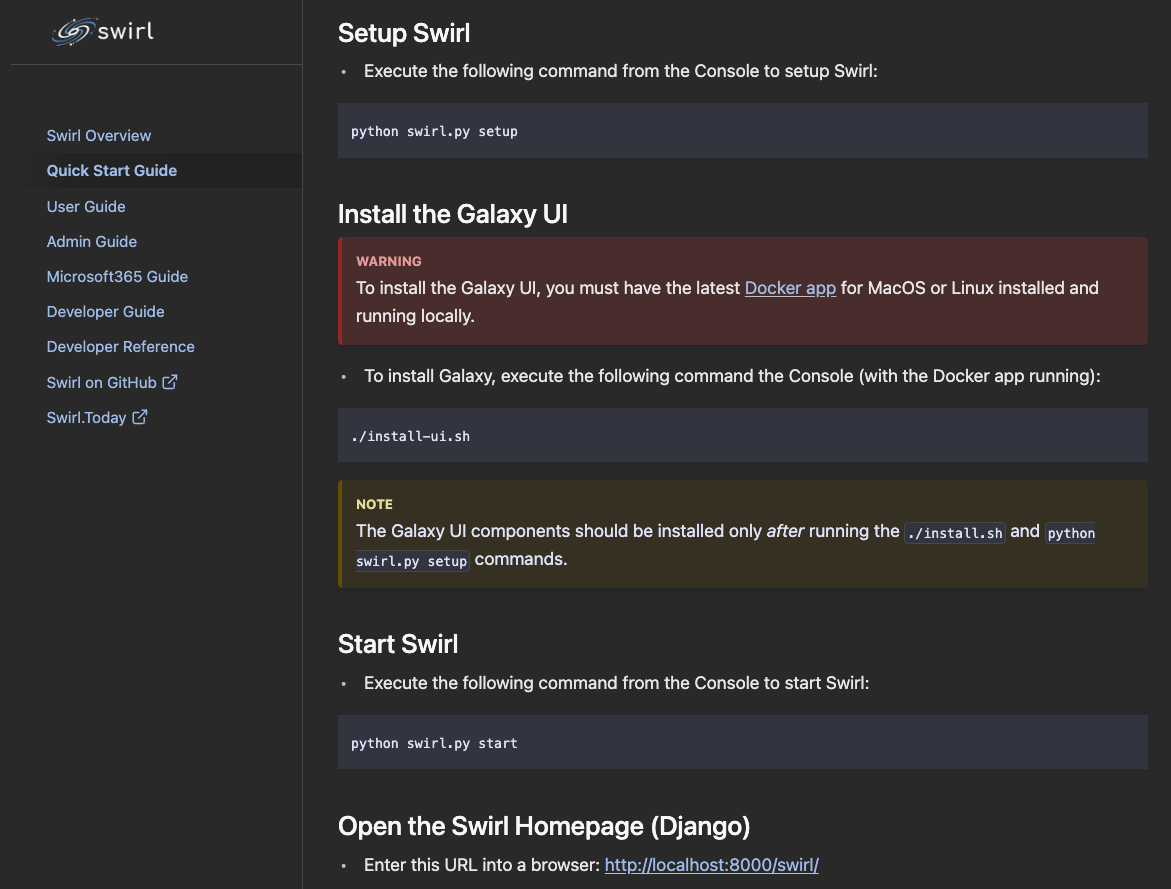Click the python swirl.py start code block

pos(742,743)
